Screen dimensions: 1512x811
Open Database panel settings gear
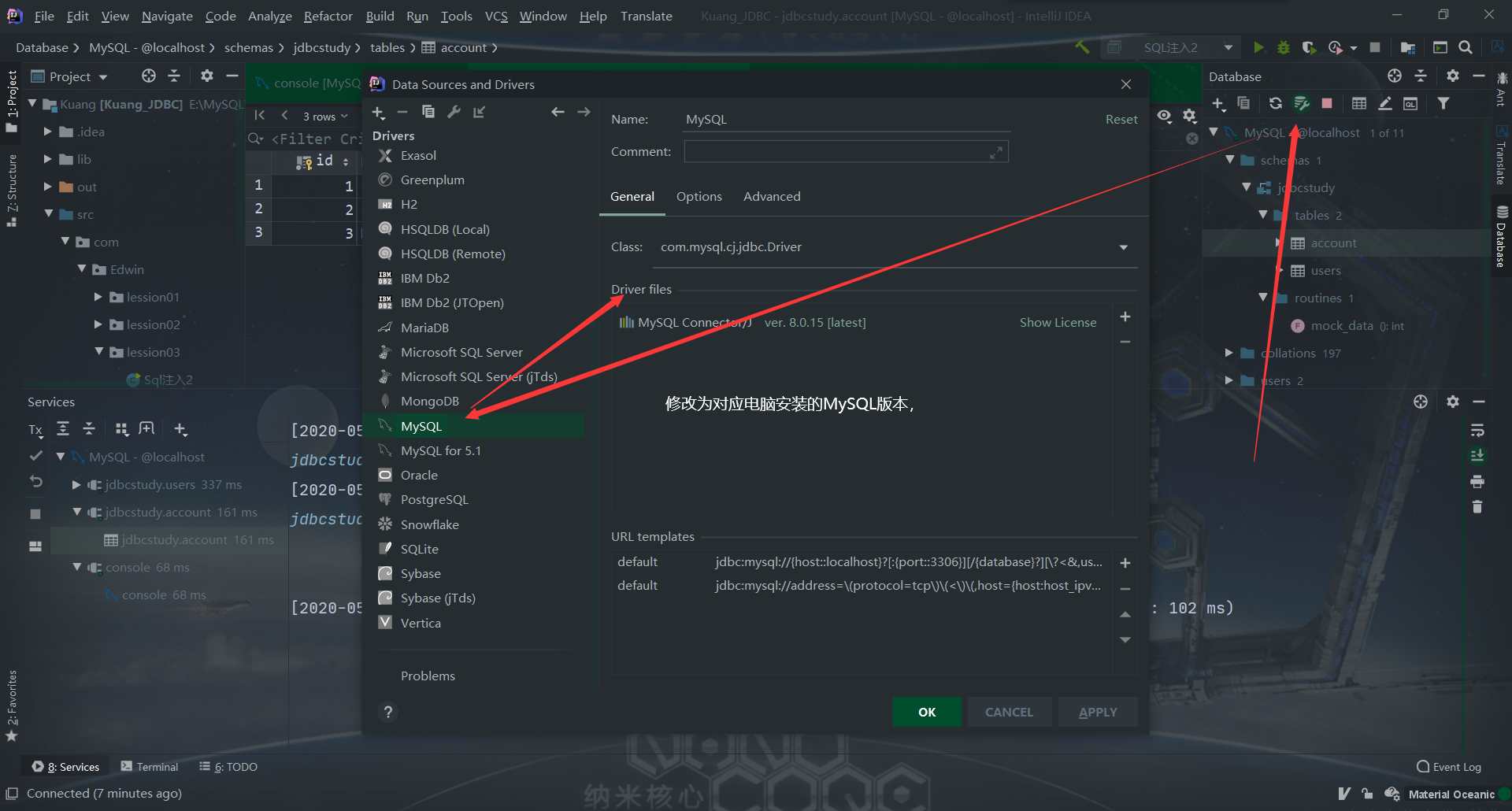tap(1453, 76)
